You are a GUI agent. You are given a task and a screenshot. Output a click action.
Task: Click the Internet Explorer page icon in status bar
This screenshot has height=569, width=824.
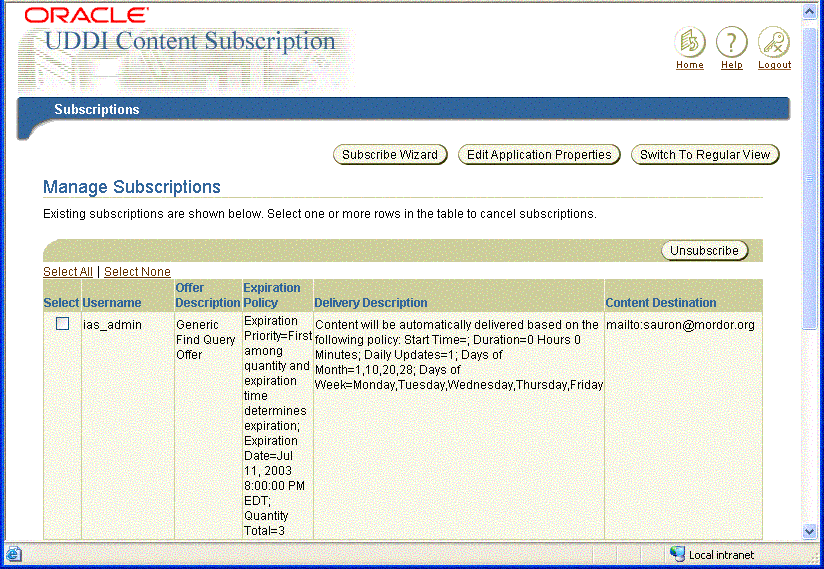[13, 554]
